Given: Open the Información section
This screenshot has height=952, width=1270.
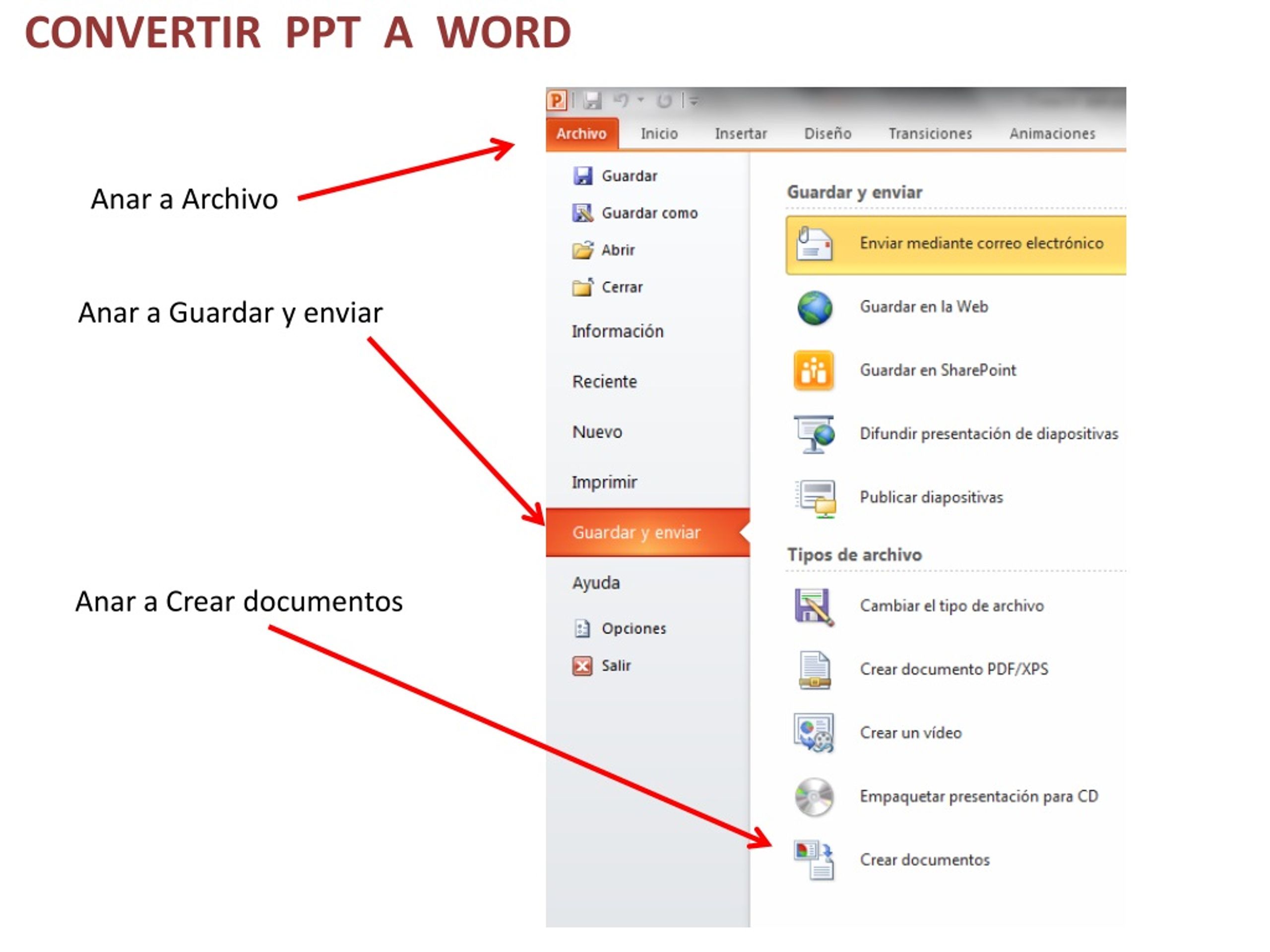Looking at the screenshot, I should tap(617, 332).
